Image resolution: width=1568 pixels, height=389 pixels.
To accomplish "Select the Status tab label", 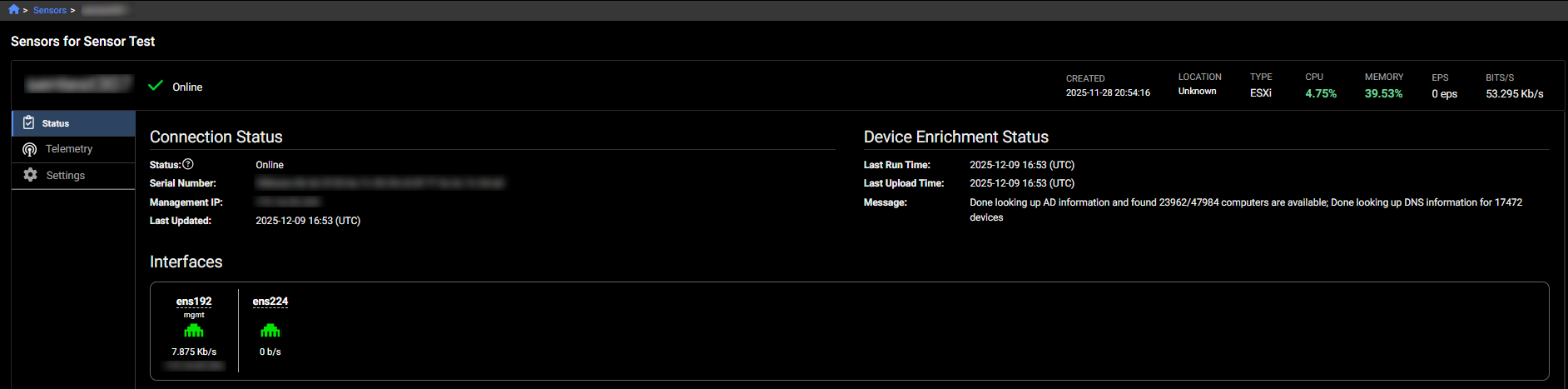I will 56,123.
